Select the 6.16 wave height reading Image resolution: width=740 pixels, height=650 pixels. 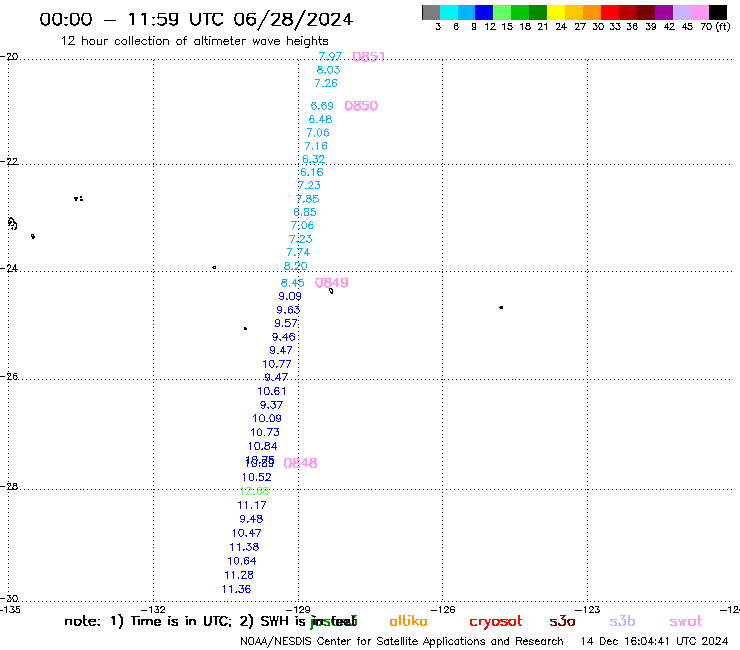311,172
